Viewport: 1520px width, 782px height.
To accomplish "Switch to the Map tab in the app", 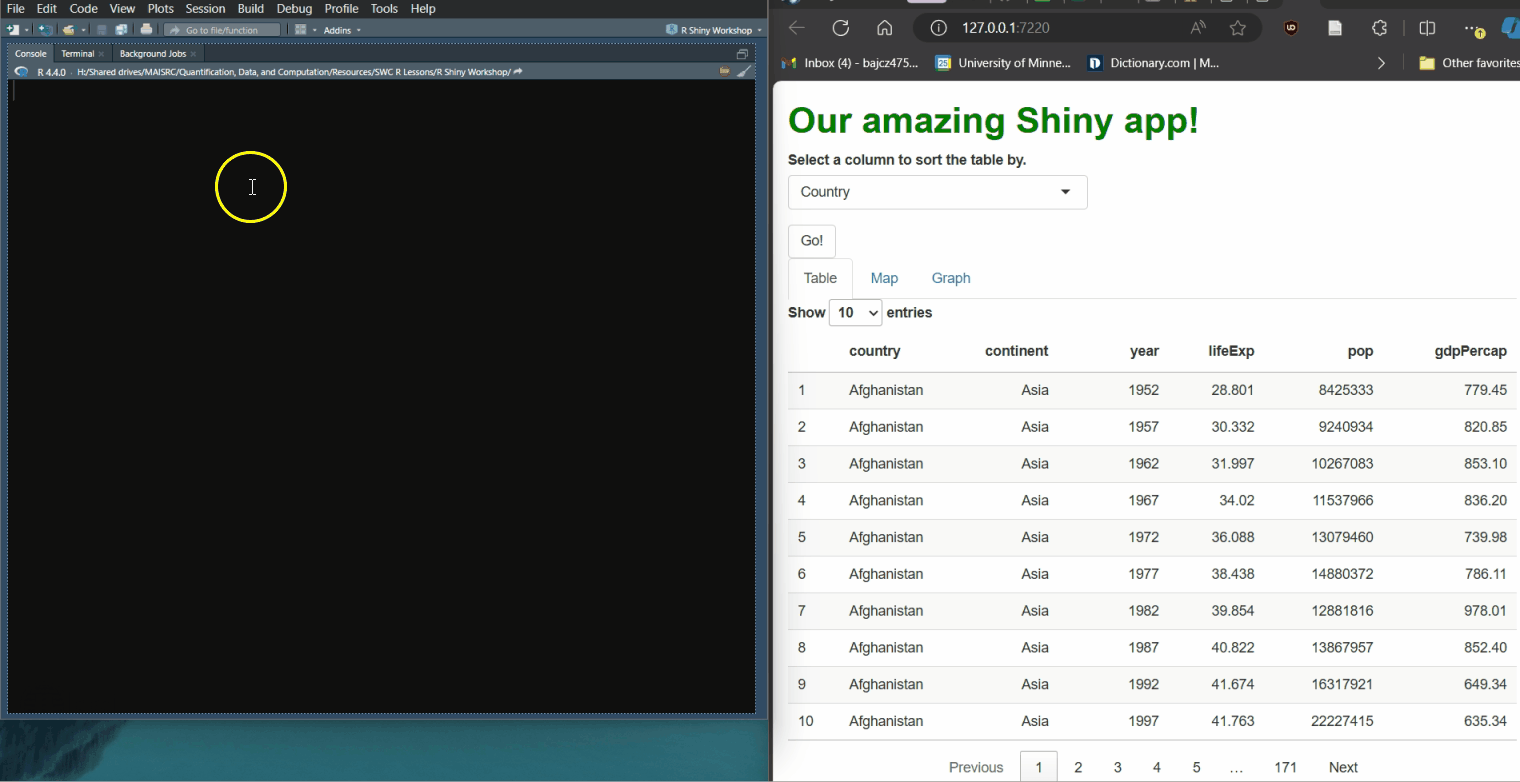I will coord(884,278).
